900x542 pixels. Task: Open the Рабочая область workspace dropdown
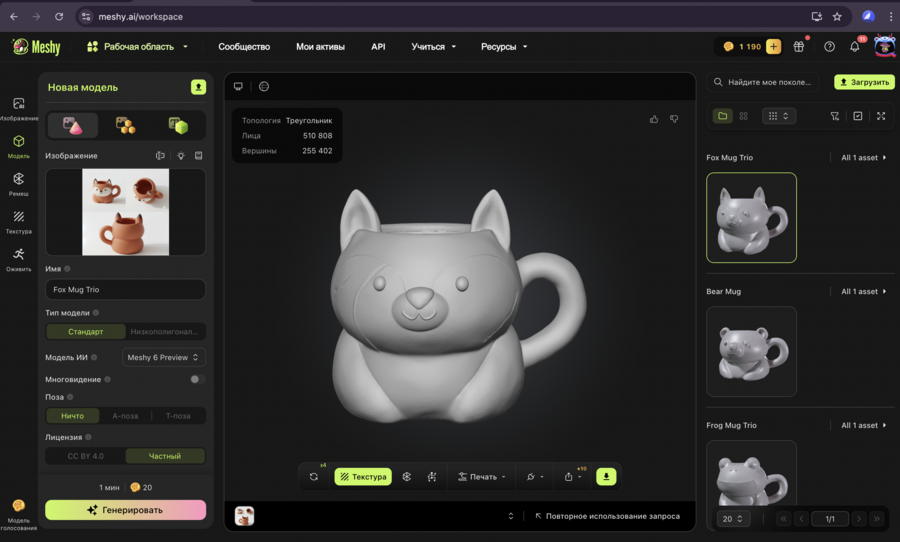pyautogui.click(x=138, y=46)
